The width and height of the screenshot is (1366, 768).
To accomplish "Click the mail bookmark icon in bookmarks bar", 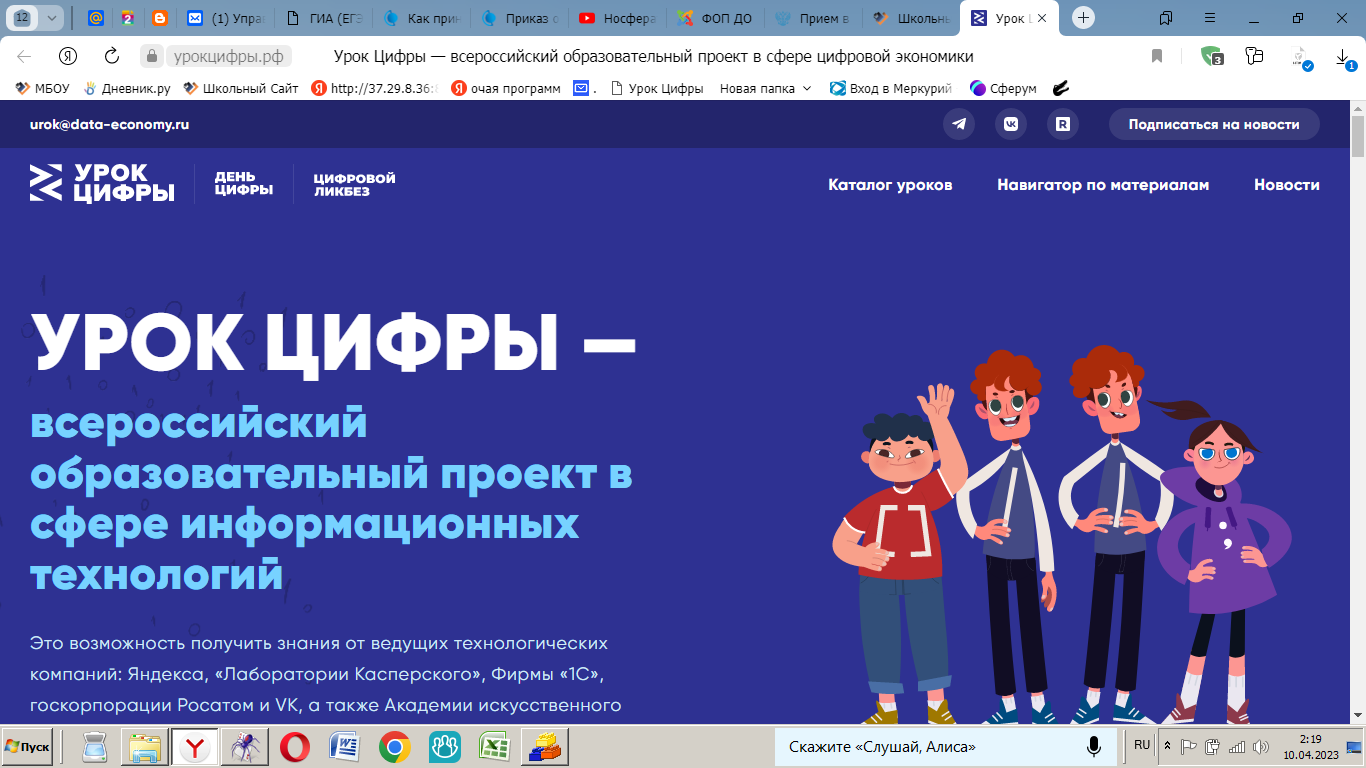I will 581,88.
